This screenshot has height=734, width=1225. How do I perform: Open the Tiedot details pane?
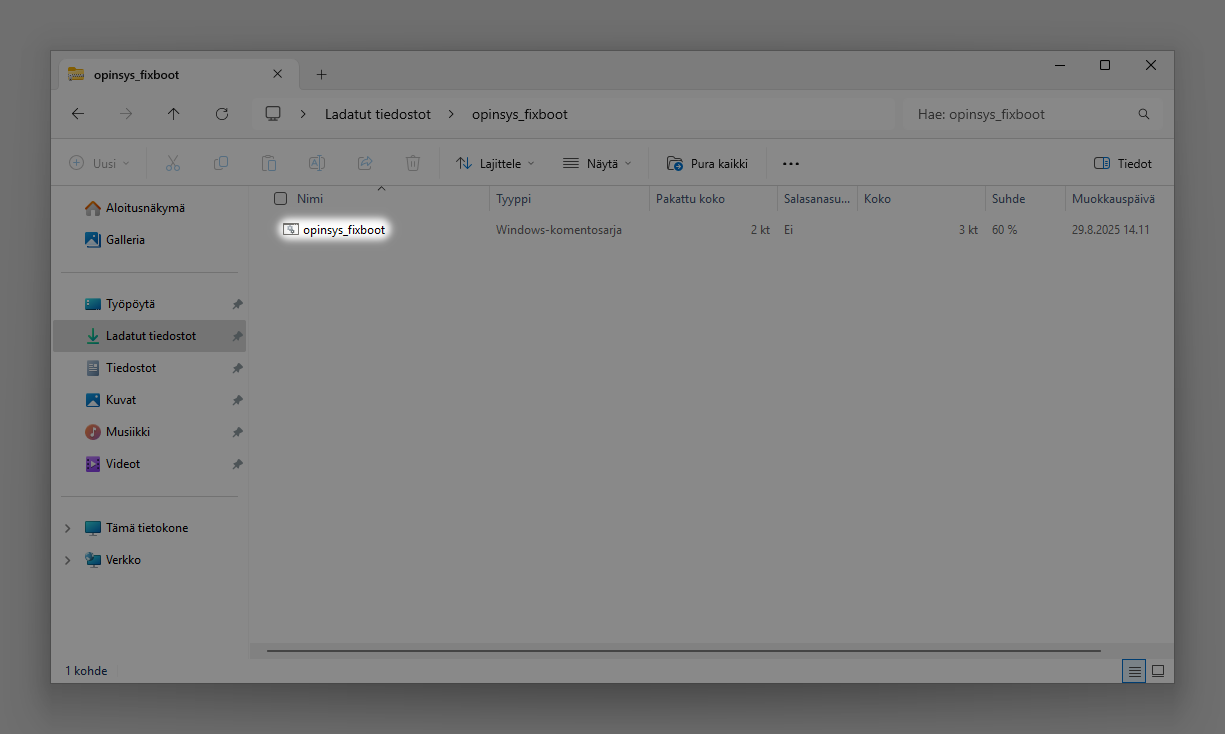click(x=1123, y=163)
